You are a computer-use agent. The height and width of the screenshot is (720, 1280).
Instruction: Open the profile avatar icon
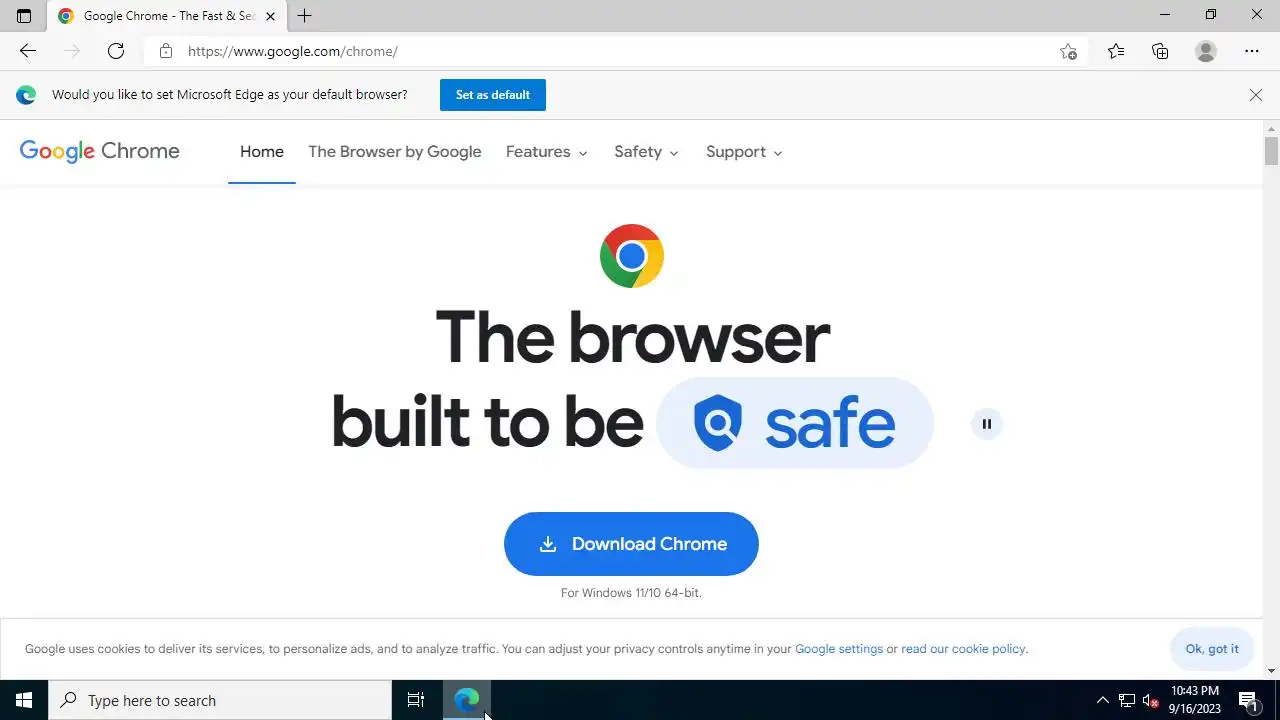tap(1206, 51)
